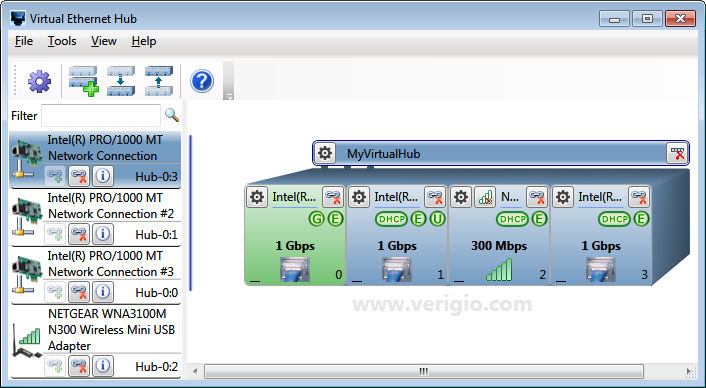Click the 300 Mbps speed label

coord(499,246)
